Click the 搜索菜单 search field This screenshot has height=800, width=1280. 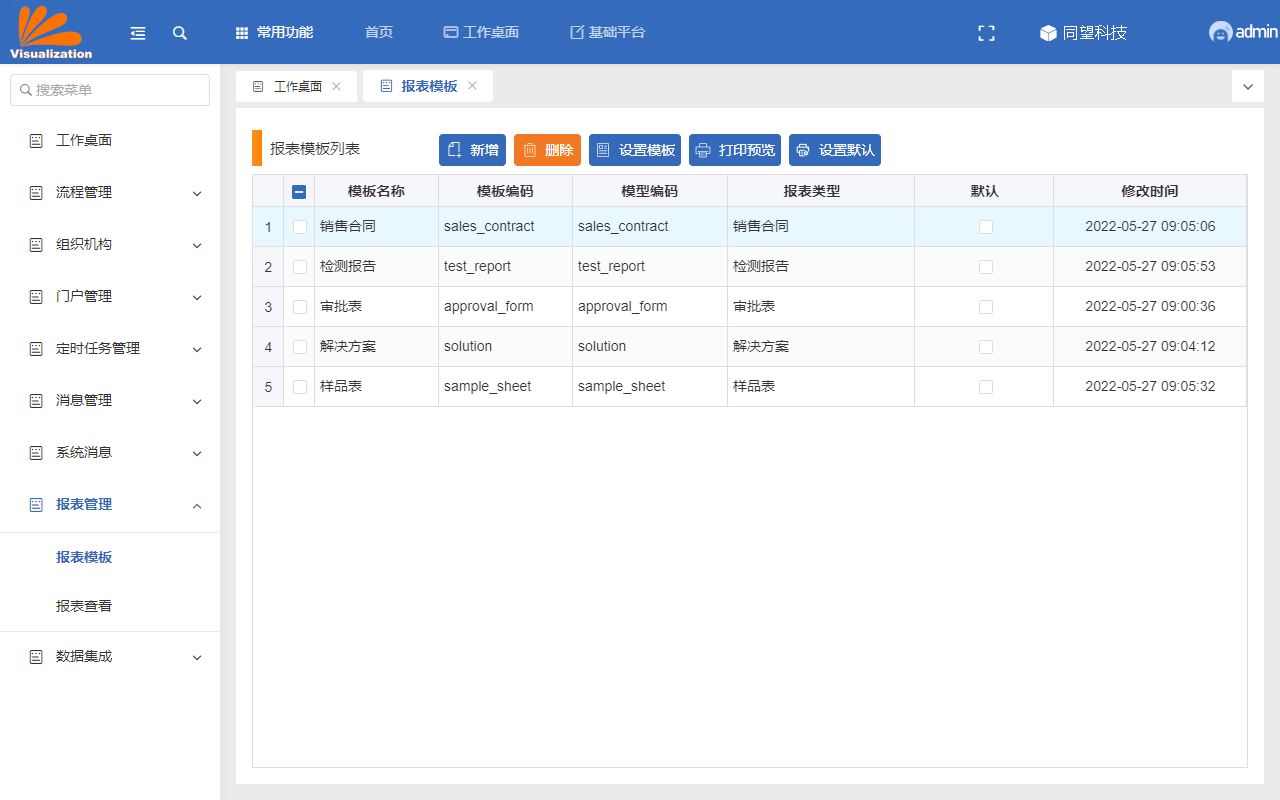tap(110, 90)
